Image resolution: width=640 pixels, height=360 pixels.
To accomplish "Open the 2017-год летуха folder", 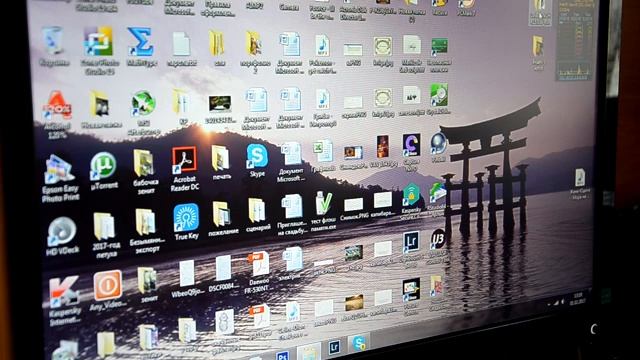I will point(104,226).
